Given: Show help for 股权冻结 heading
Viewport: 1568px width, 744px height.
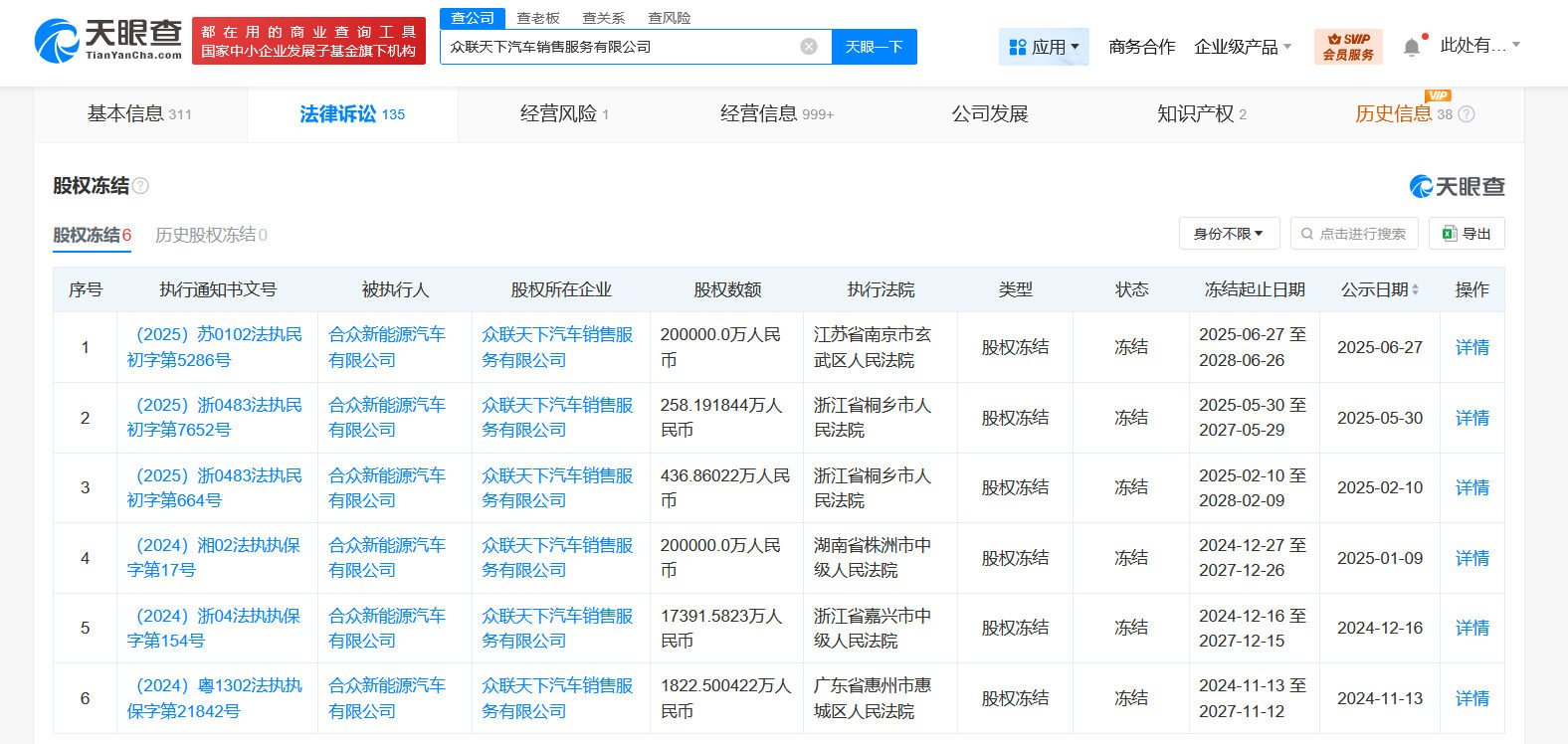Looking at the screenshot, I should [x=141, y=186].
